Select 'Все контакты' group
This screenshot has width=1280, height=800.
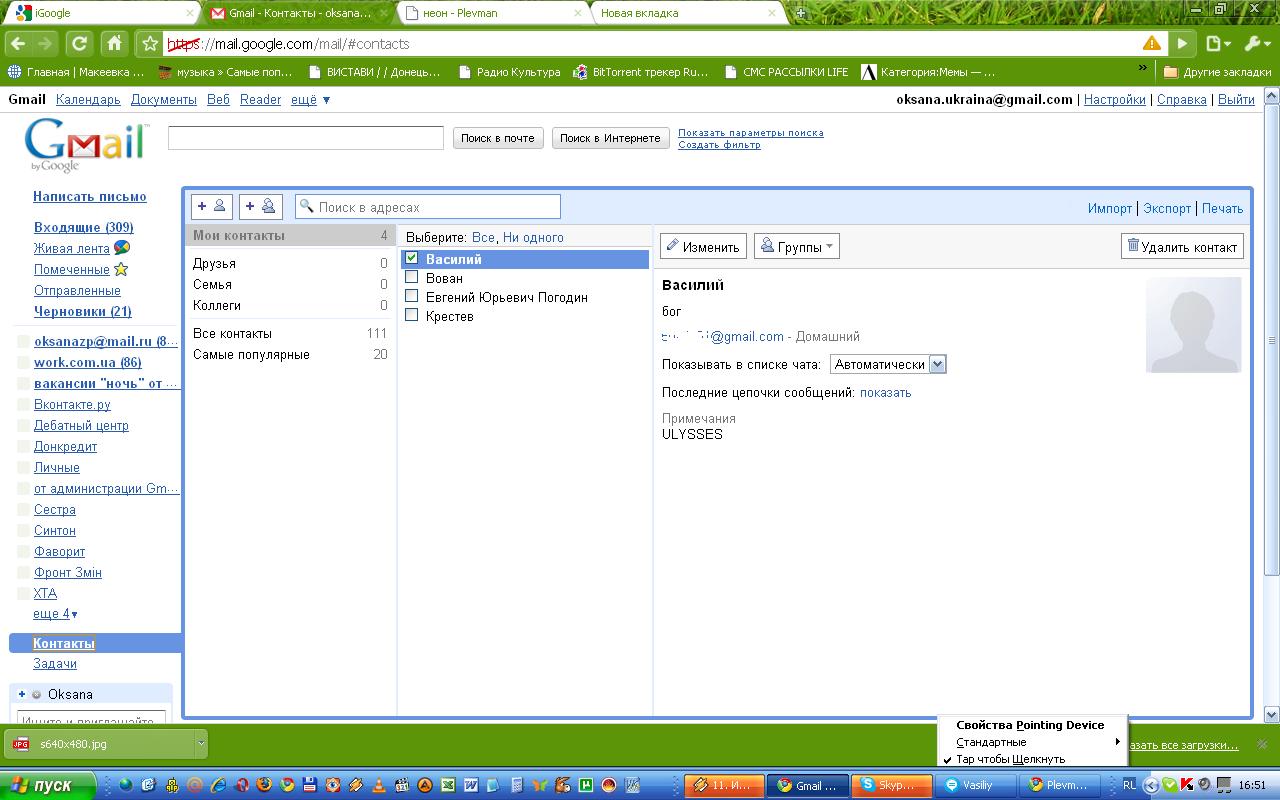290,334
